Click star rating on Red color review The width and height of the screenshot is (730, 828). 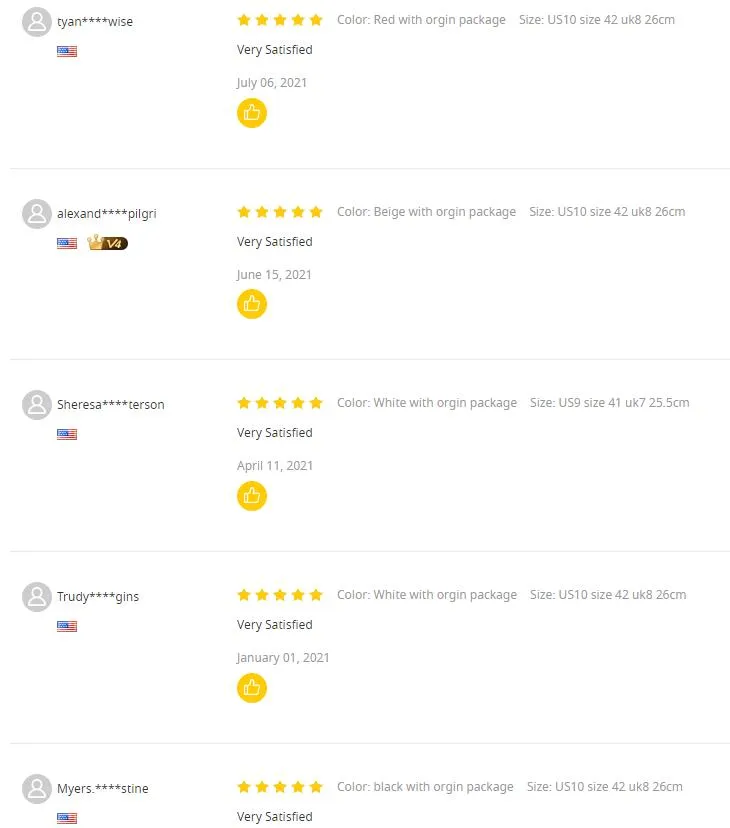click(280, 20)
